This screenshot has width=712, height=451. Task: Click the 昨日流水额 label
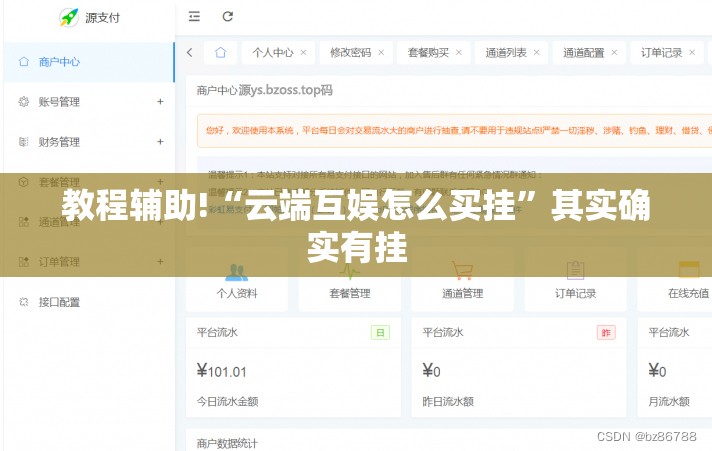point(448,401)
